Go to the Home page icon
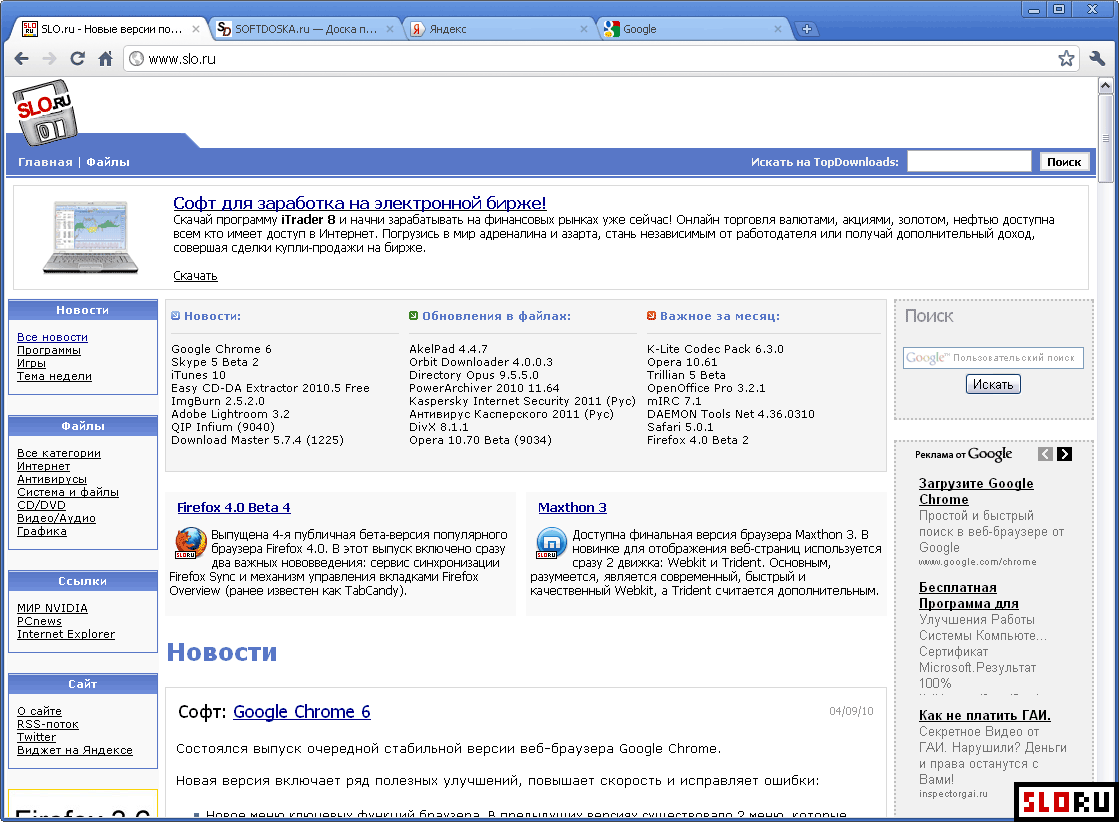The height and width of the screenshot is (822, 1119). [x=105, y=59]
